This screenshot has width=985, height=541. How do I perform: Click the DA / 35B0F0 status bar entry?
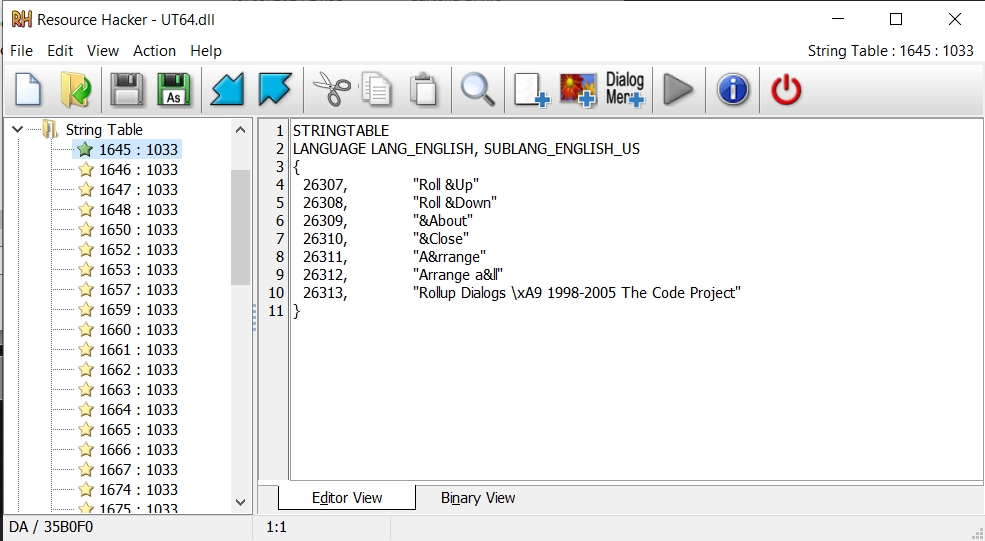[x=51, y=527]
